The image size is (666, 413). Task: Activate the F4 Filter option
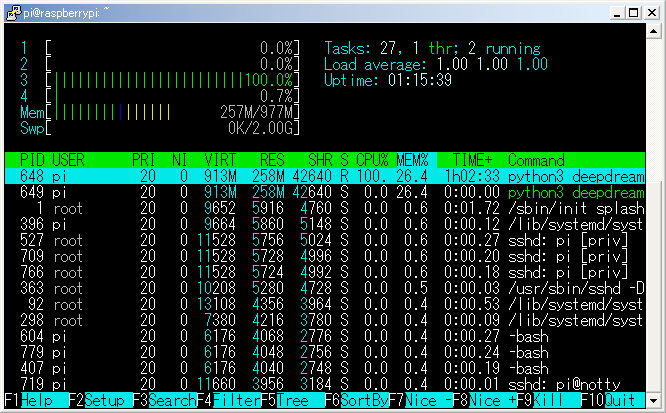pos(232,400)
